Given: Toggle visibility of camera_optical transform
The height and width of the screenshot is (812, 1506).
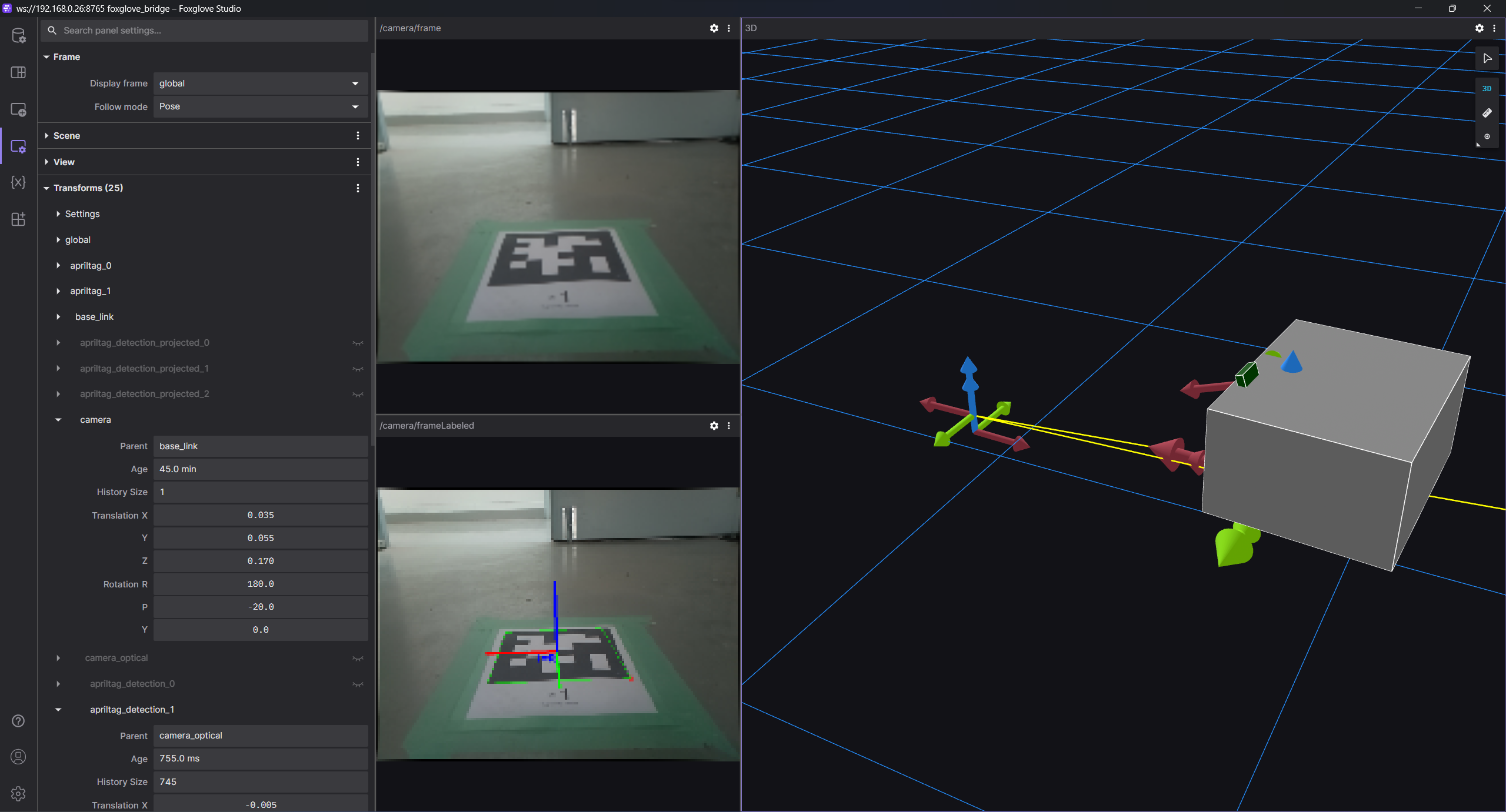Looking at the screenshot, I should [358, 658].
